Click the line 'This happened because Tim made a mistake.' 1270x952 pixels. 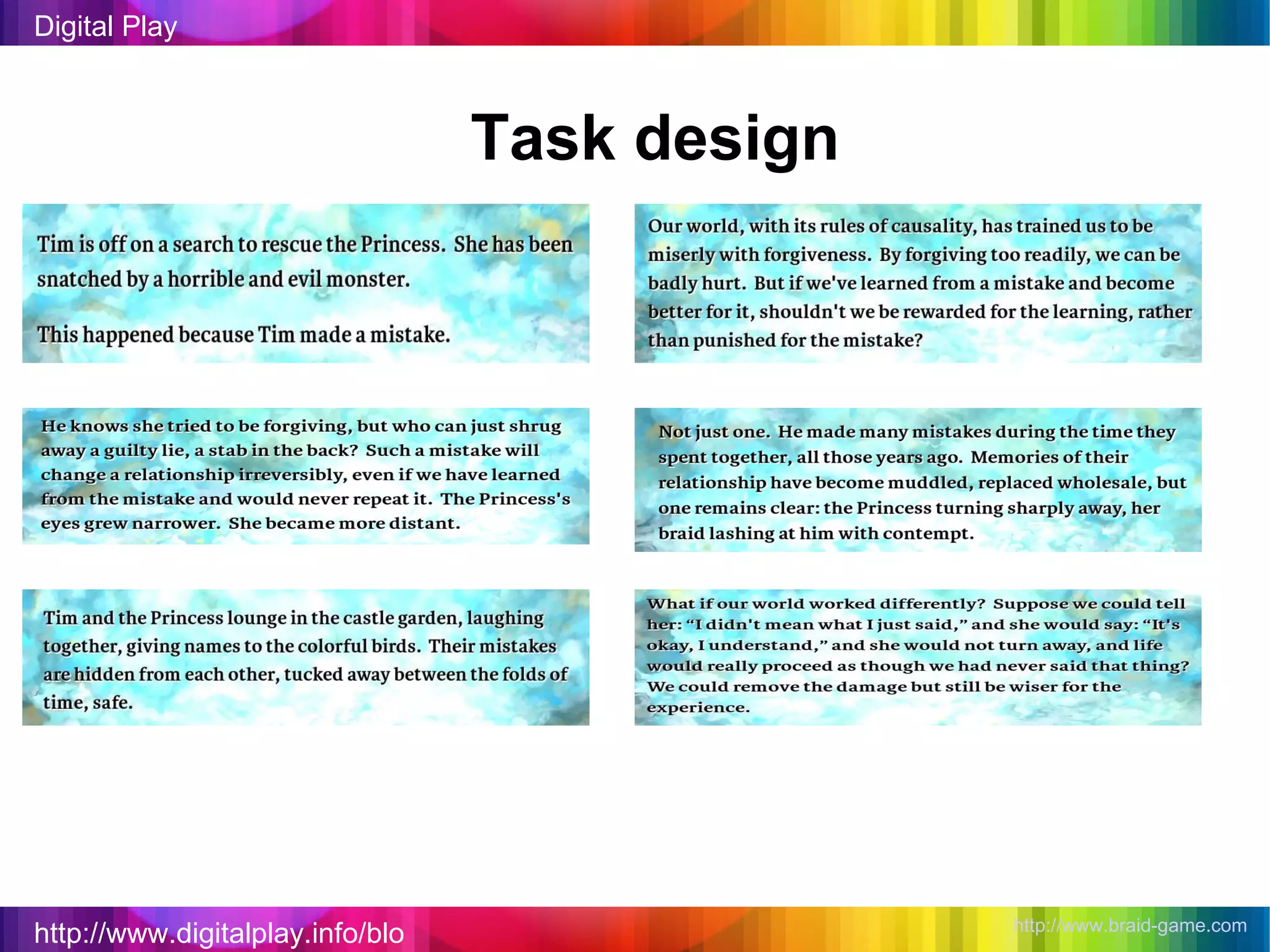[244, 335]
